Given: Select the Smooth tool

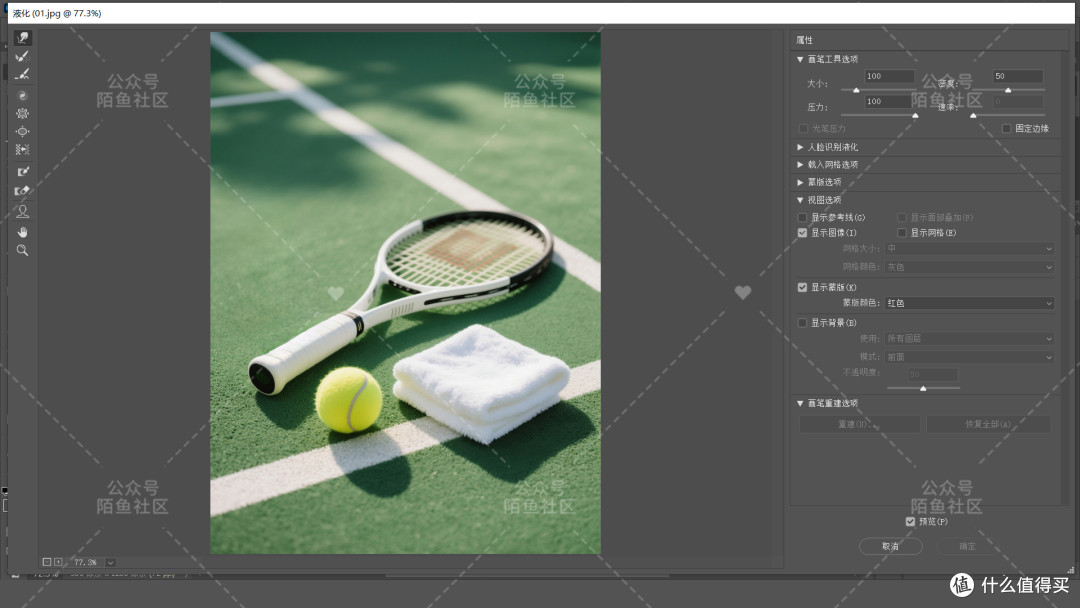Looking at the screenshot, I should [23, 74].
